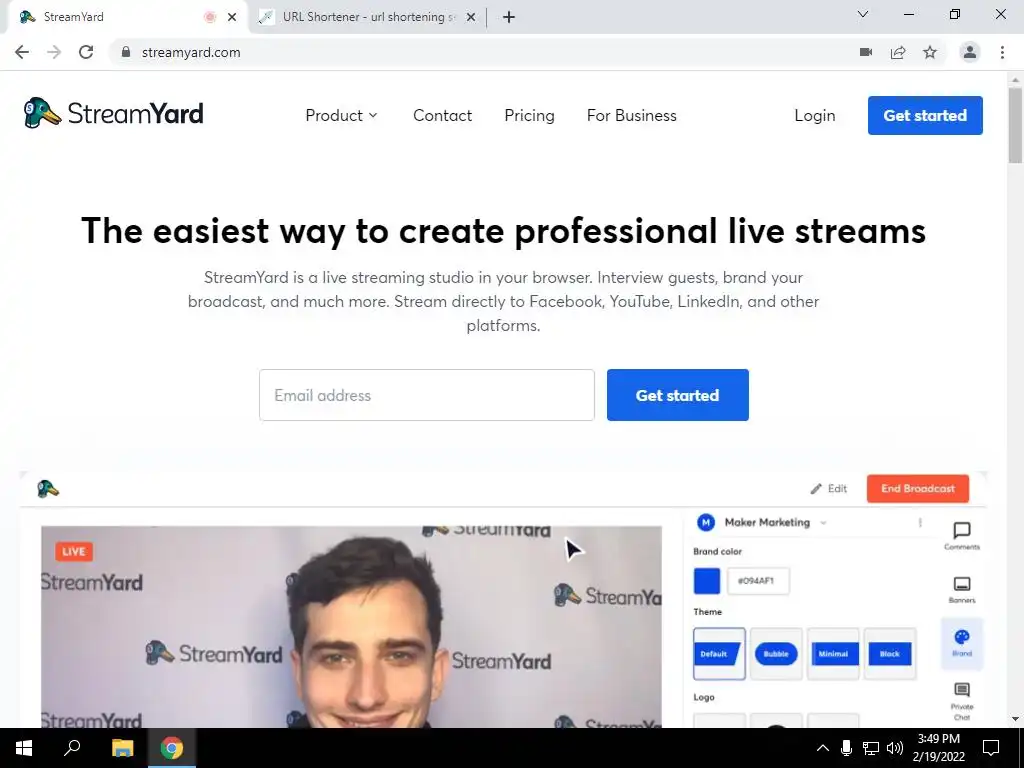Select the Block theme
This screenshot has width=1024, height=768.
pos(889,654)
